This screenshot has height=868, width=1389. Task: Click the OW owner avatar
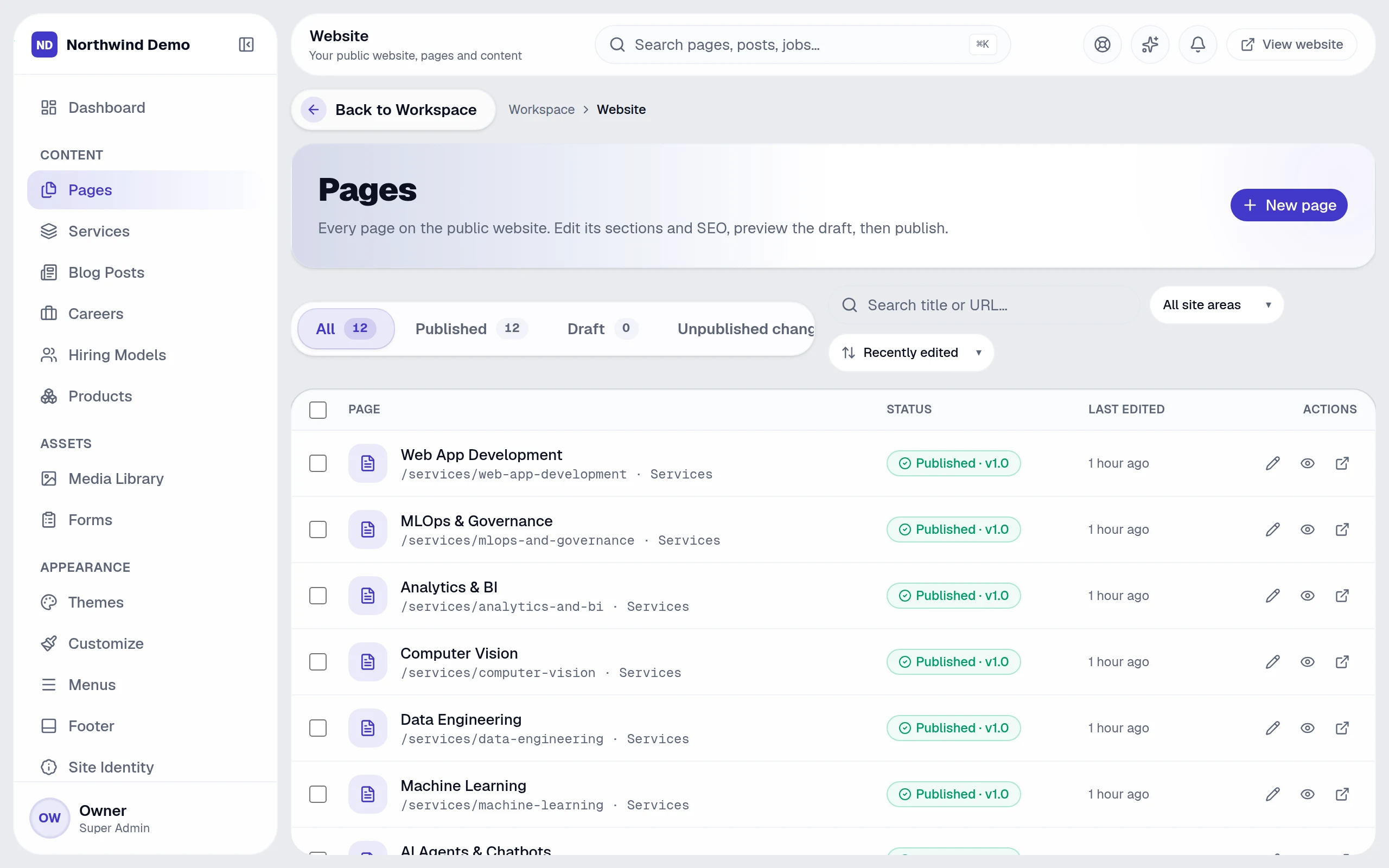click(x=50, y=818)
